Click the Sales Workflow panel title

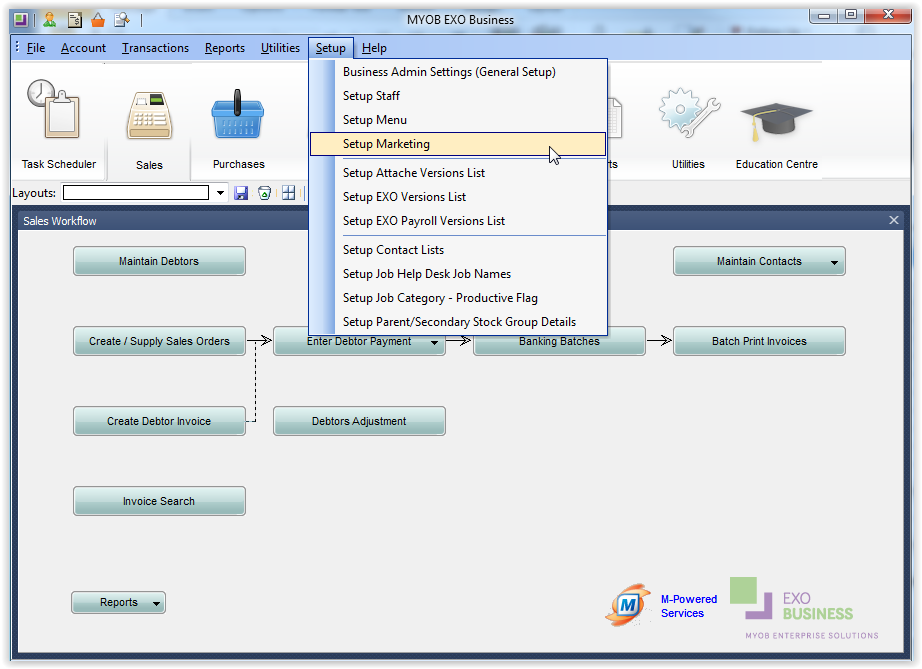[60, 221]
